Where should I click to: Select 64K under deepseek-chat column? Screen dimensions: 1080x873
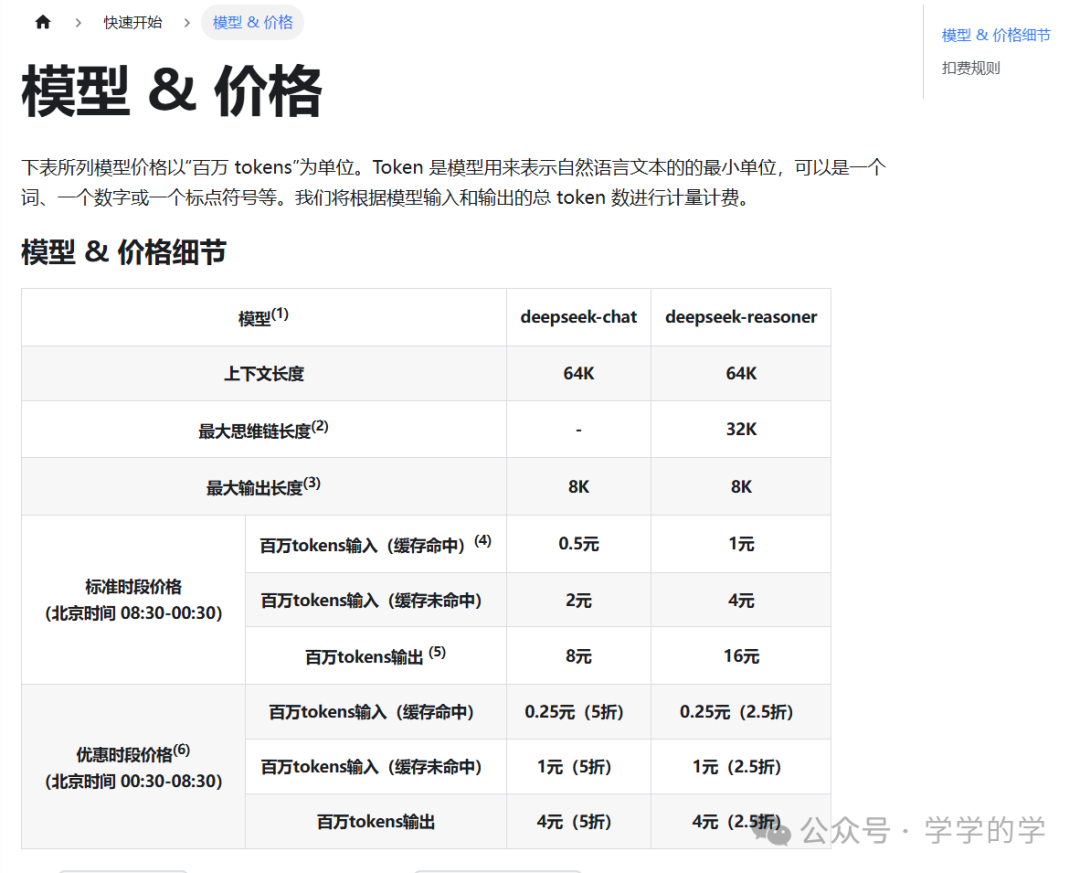[x=579, y=373]
